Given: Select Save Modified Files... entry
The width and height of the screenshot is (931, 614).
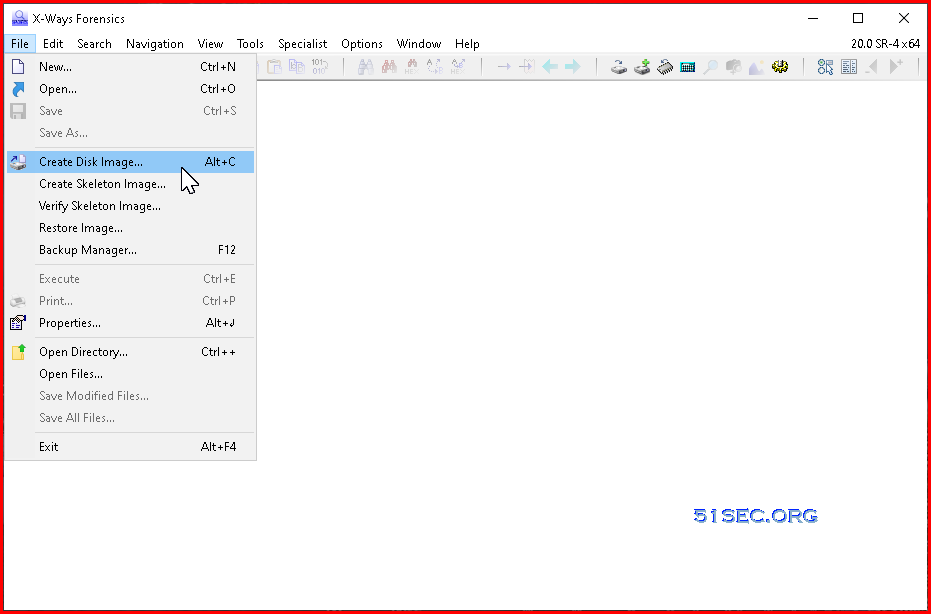Looking at the screenshot, I should click(x=131, y=396).
